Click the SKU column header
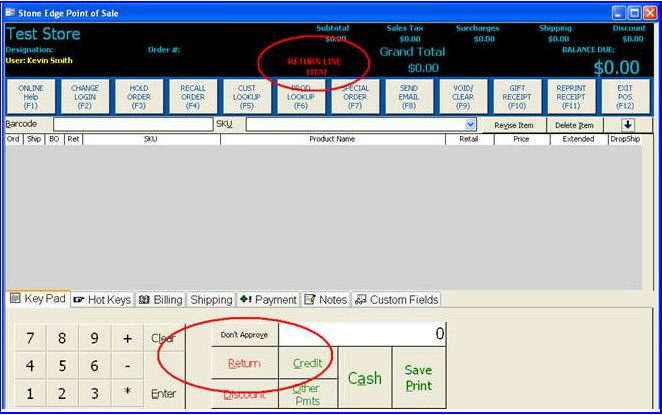This screenshot has width=662, height=415. [x=151, y=139]
